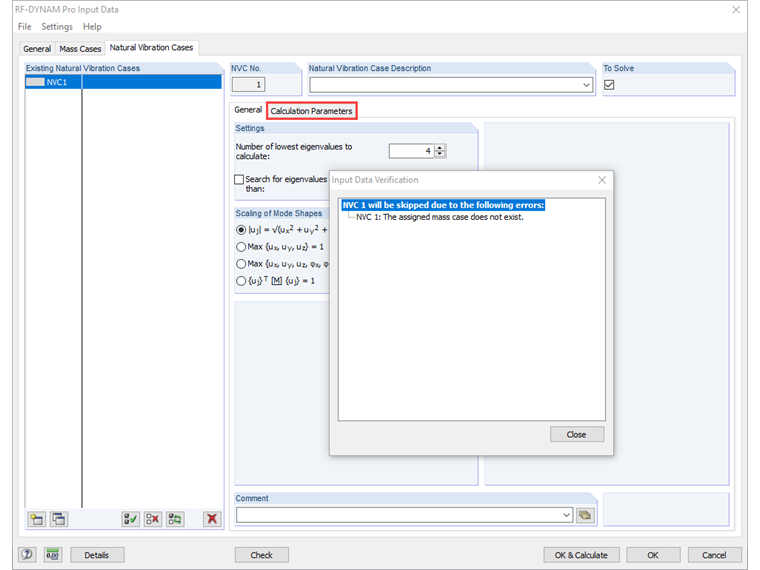
Task: Enable Search for eigenvalues checkbox
Action: click(x=239, y=179)
